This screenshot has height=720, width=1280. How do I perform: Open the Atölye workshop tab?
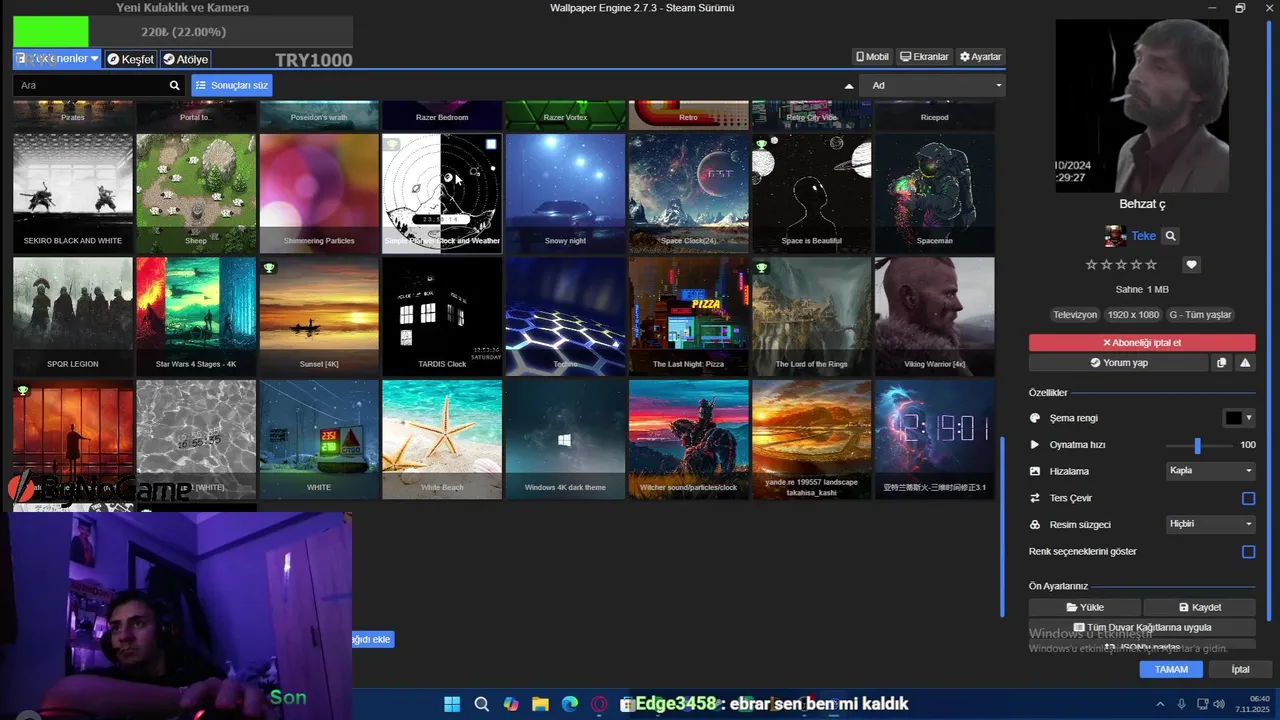pyautogui.click(x=186, y=59)
